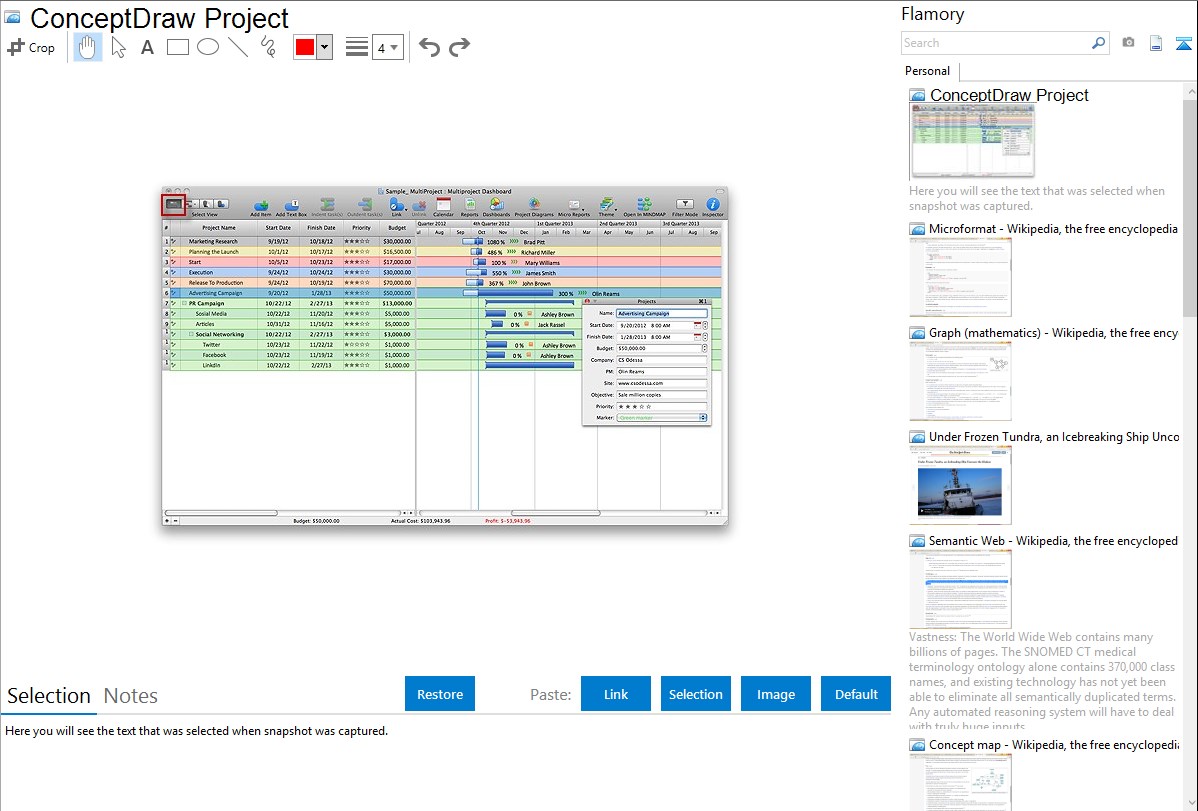Undo the last annotation
The width and height of the screenshot is (1198, 811).
pos(429,47)
